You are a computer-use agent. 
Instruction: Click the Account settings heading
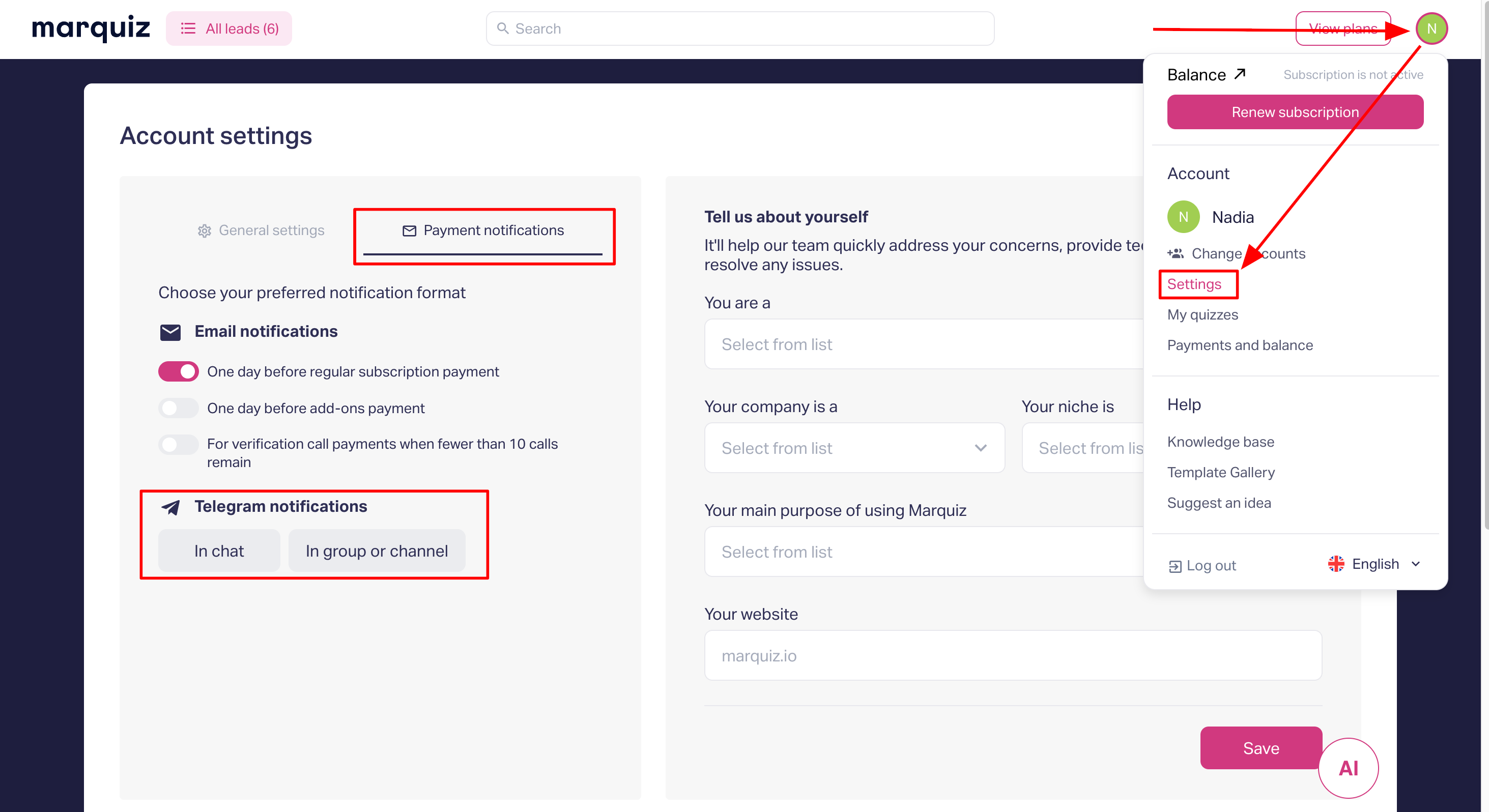[x=216, y=136]
